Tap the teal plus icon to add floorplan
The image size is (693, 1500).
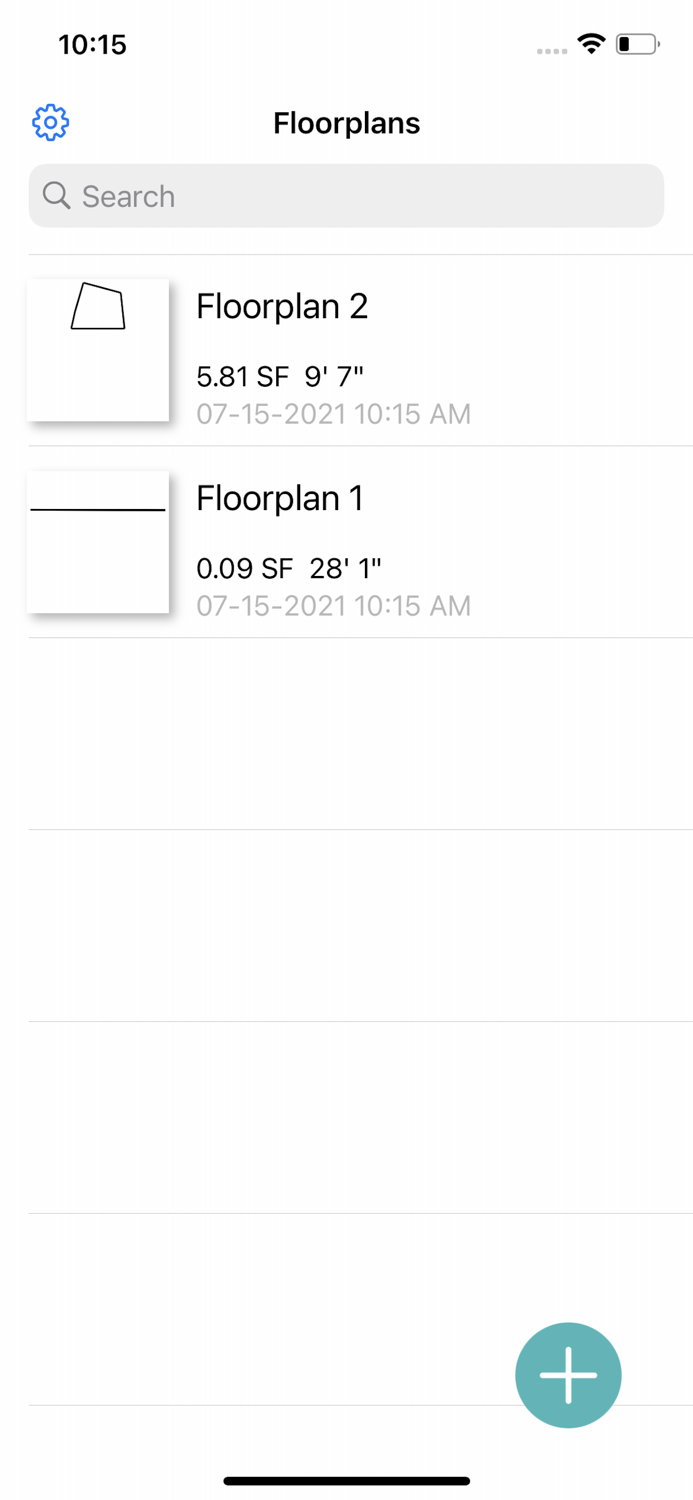(568, 1374)
